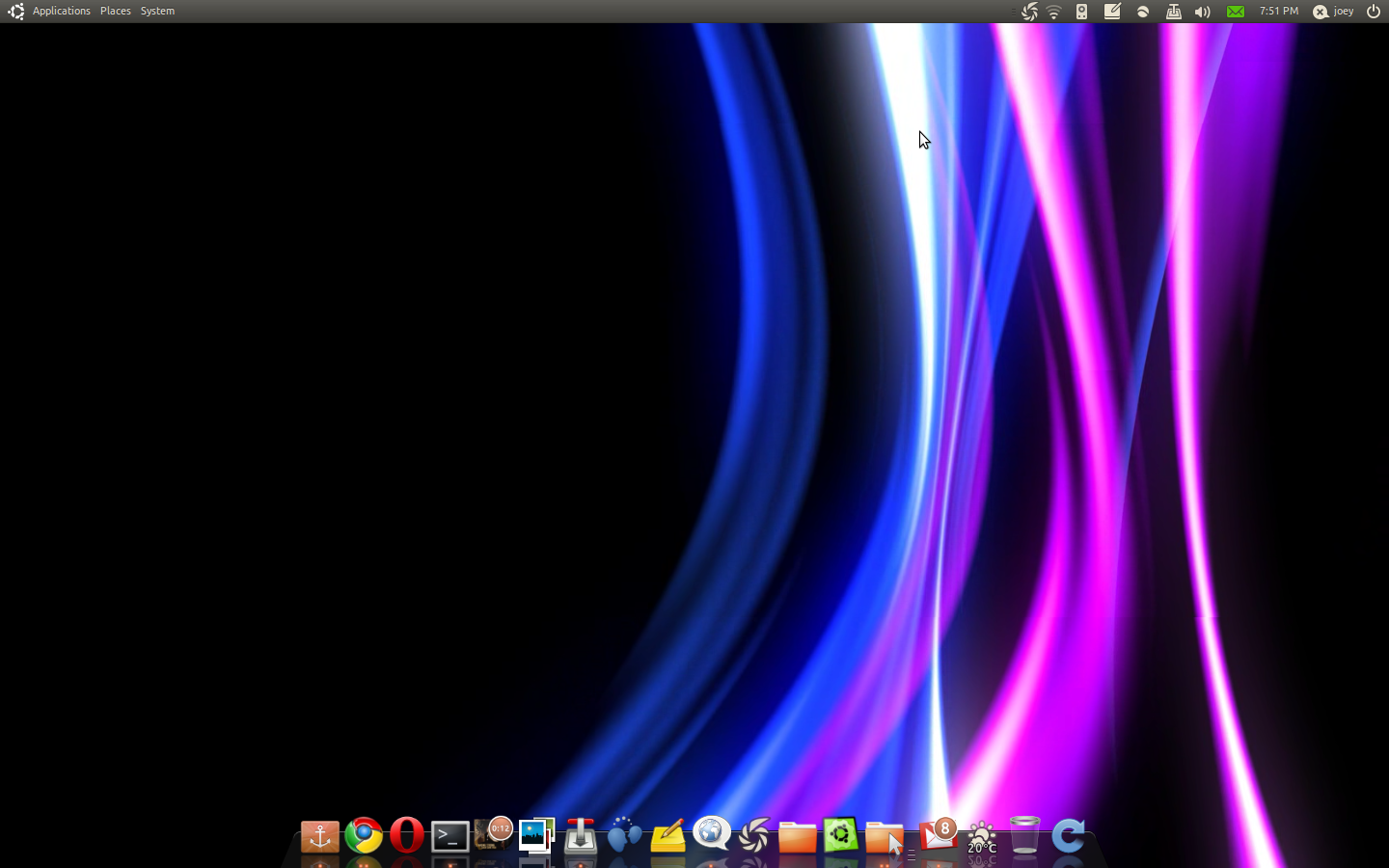Screen dimensions: 1389x868
Task: Open the sound volume indicator
Action: pyautogui.click(x=1203, y=12)
